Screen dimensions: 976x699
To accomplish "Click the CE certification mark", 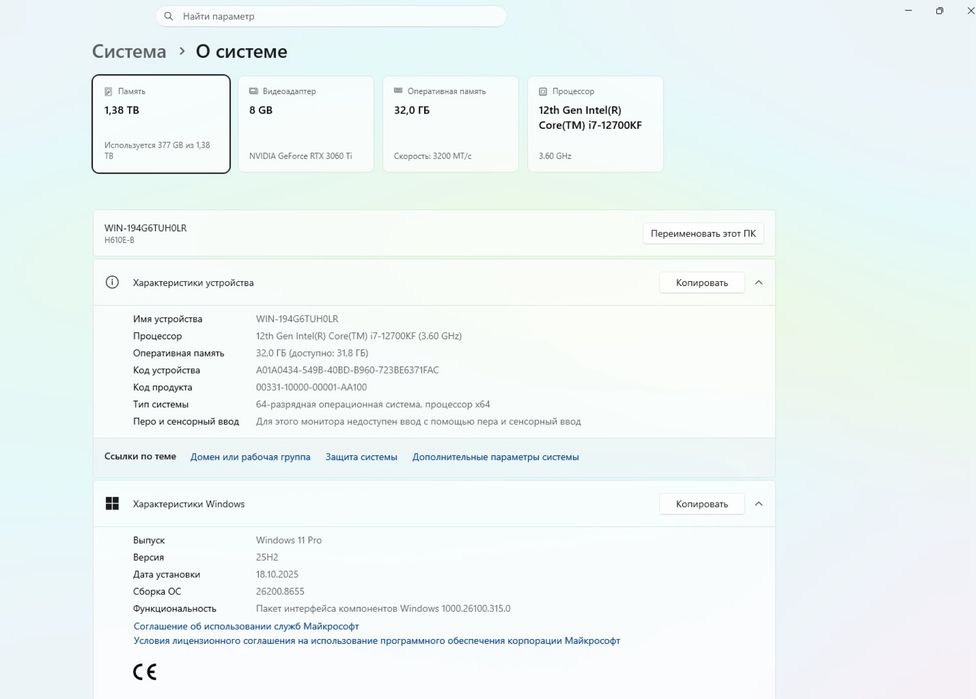I will click(x=145, y=672).
